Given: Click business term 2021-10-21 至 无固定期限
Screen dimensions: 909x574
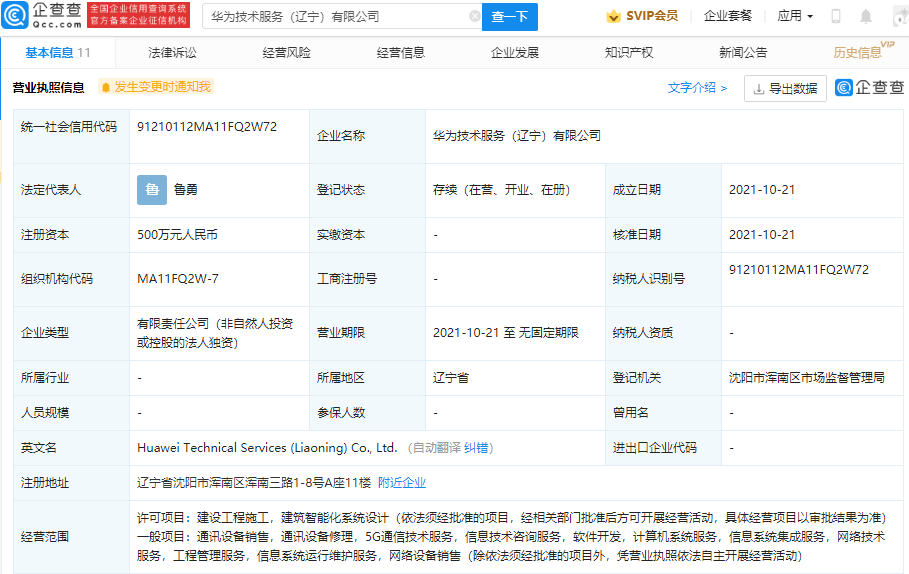Looking at the screenshot, I should [506, 333].
